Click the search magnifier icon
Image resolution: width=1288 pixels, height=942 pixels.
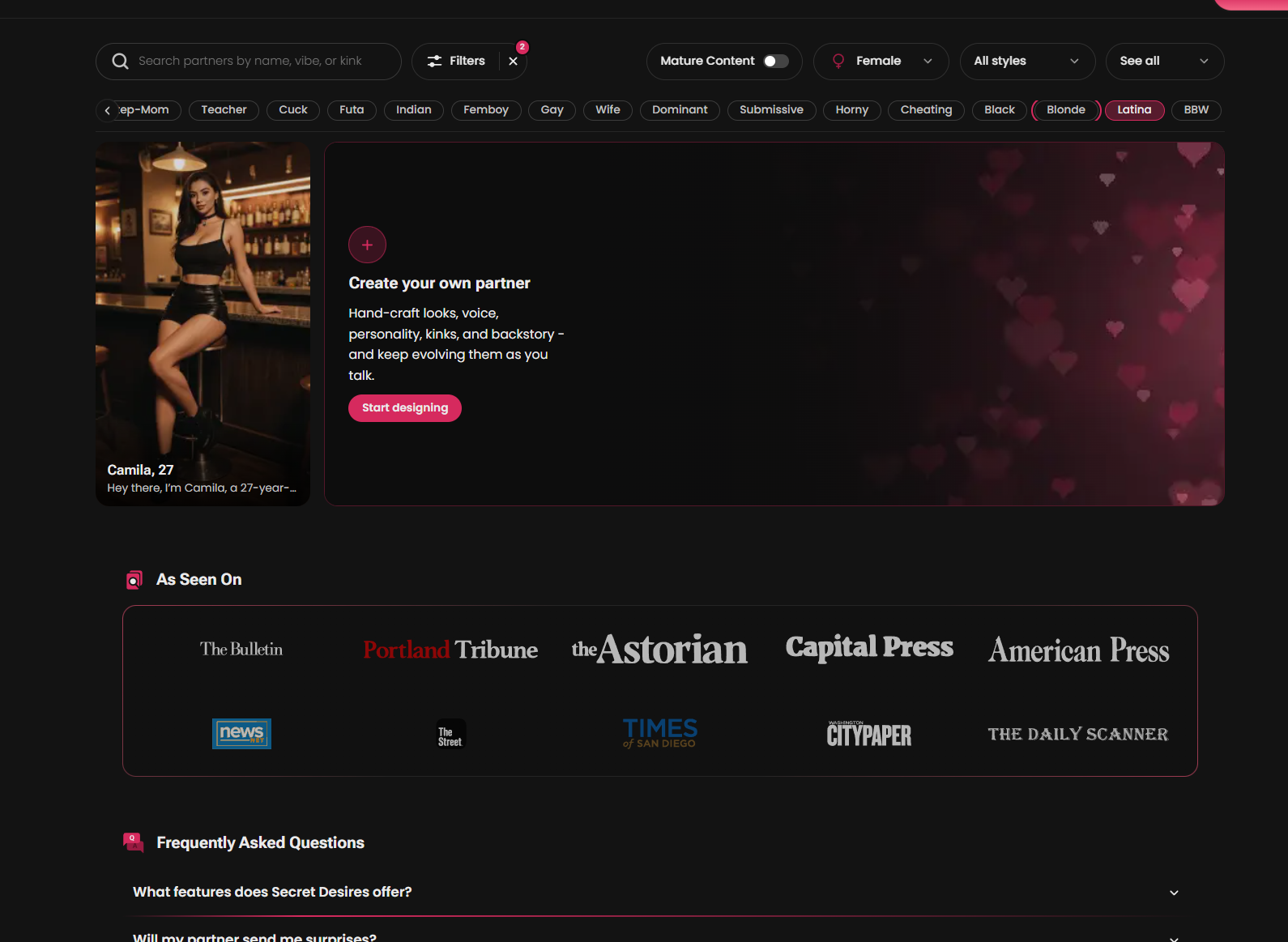pyautogui.click(x=120, y=62)
